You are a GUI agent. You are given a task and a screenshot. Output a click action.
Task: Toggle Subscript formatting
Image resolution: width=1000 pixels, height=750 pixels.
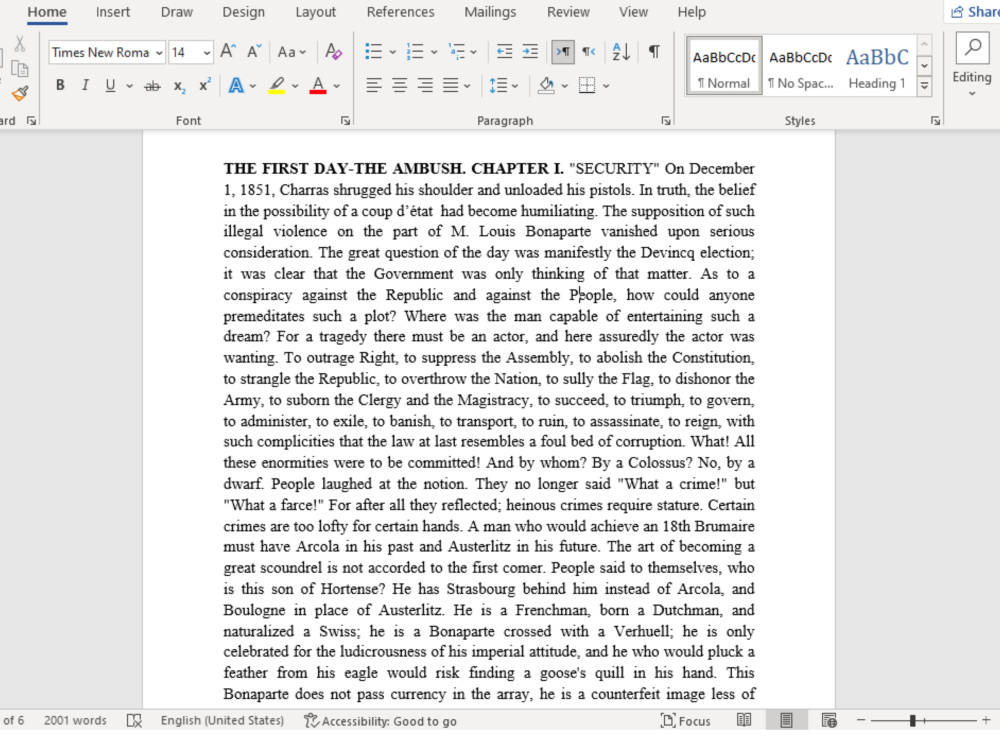(x=179, y=85)
